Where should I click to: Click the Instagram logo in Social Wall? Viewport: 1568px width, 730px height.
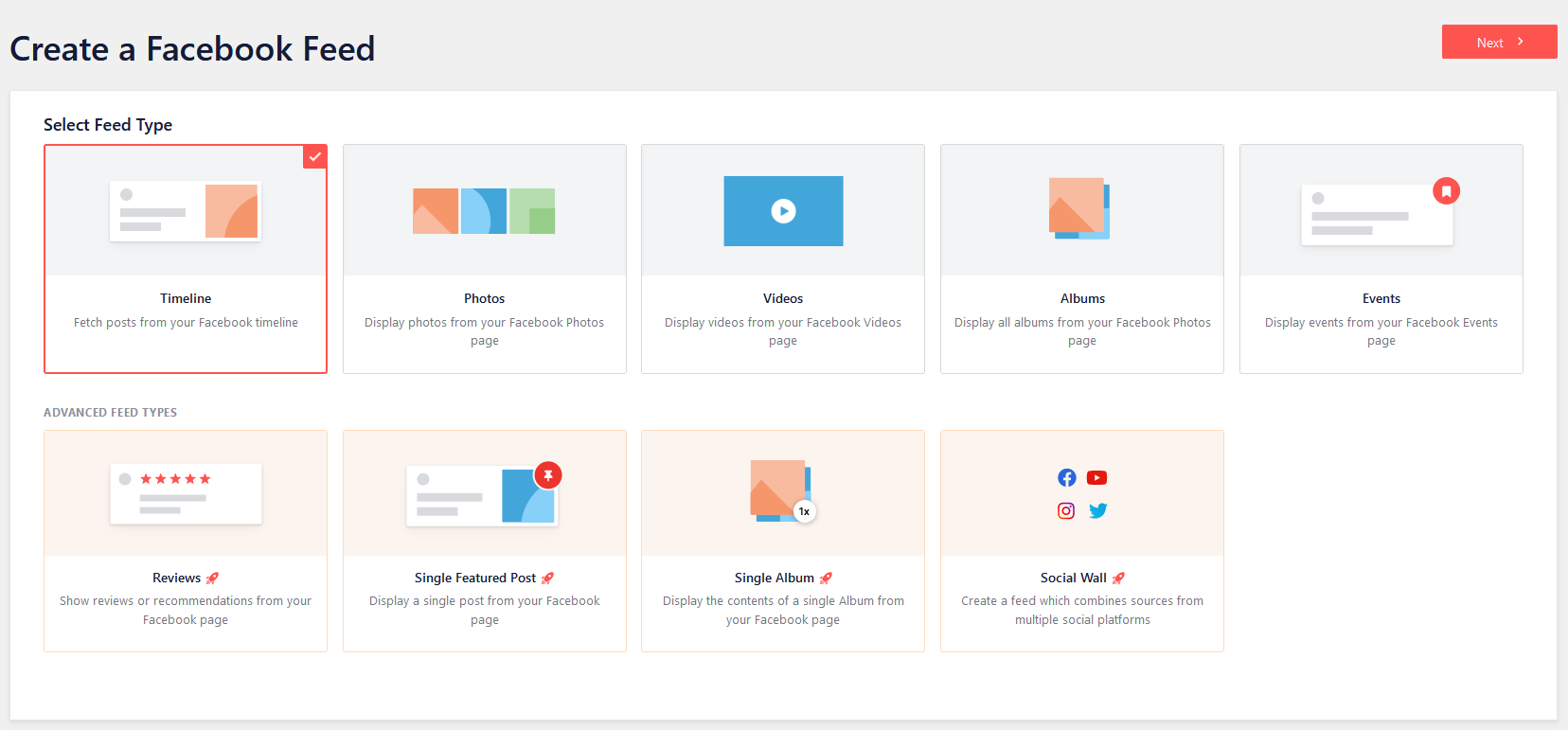pyautogui.click(x=1066, y=511)
